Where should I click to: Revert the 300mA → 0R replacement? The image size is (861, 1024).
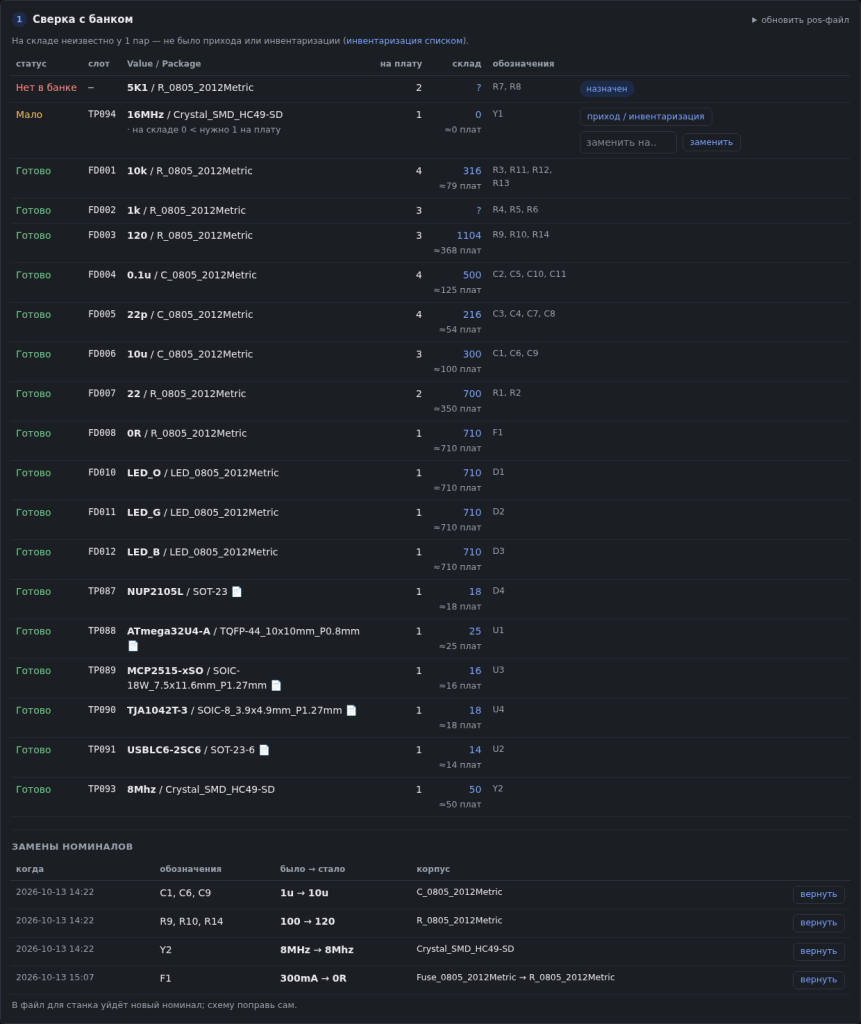point(819,980)
